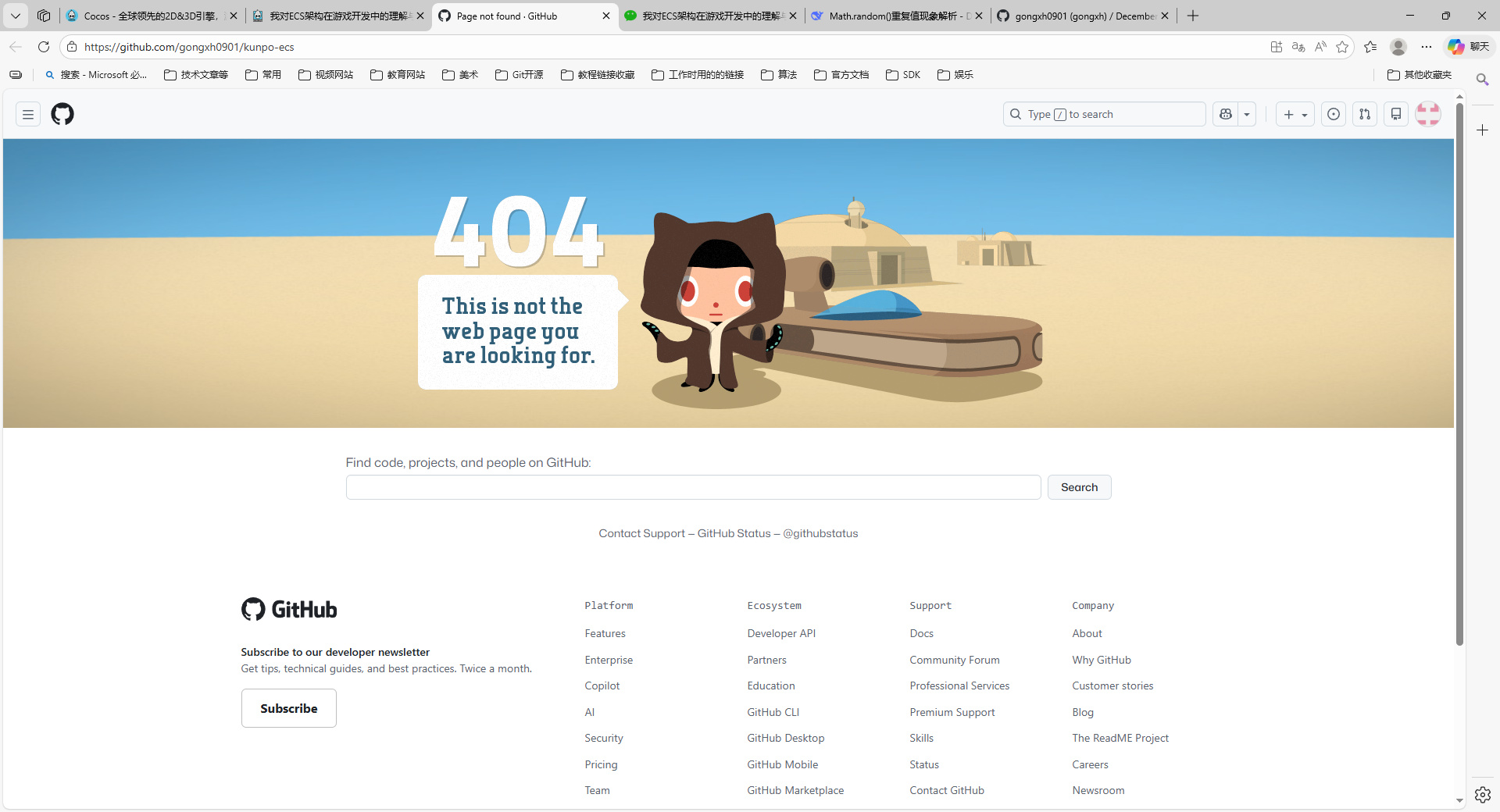
Task: Open GitHub Copilot chat icon
Action: coord(1226,115)
